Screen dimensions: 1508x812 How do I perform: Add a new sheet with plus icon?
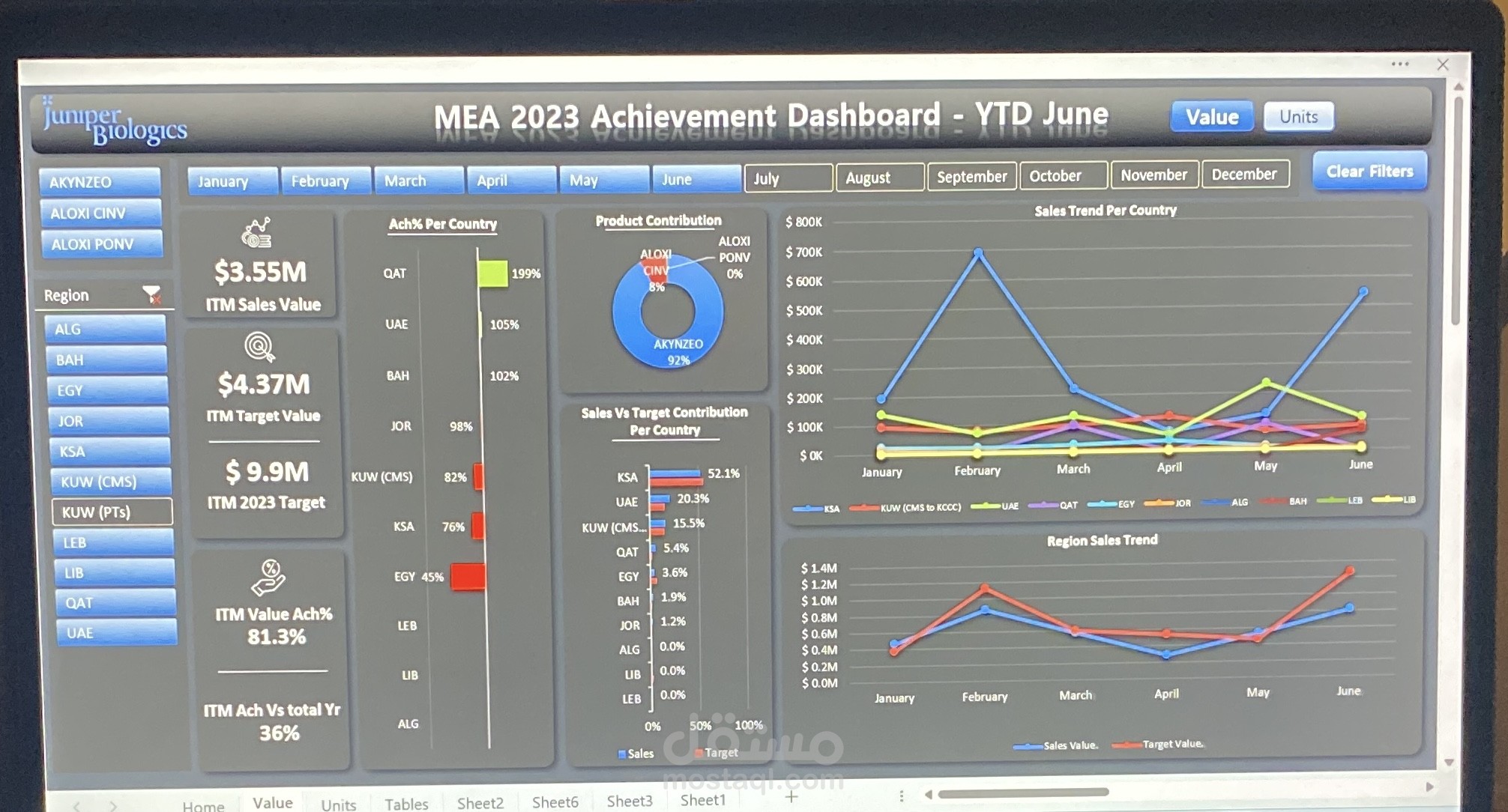791,797
